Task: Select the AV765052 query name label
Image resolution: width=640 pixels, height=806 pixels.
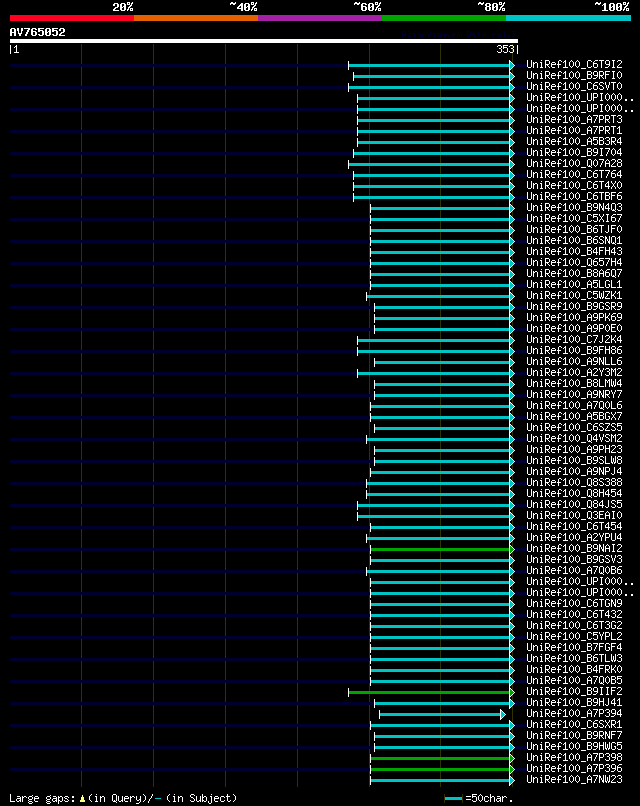Action: (x=38, y=32)
